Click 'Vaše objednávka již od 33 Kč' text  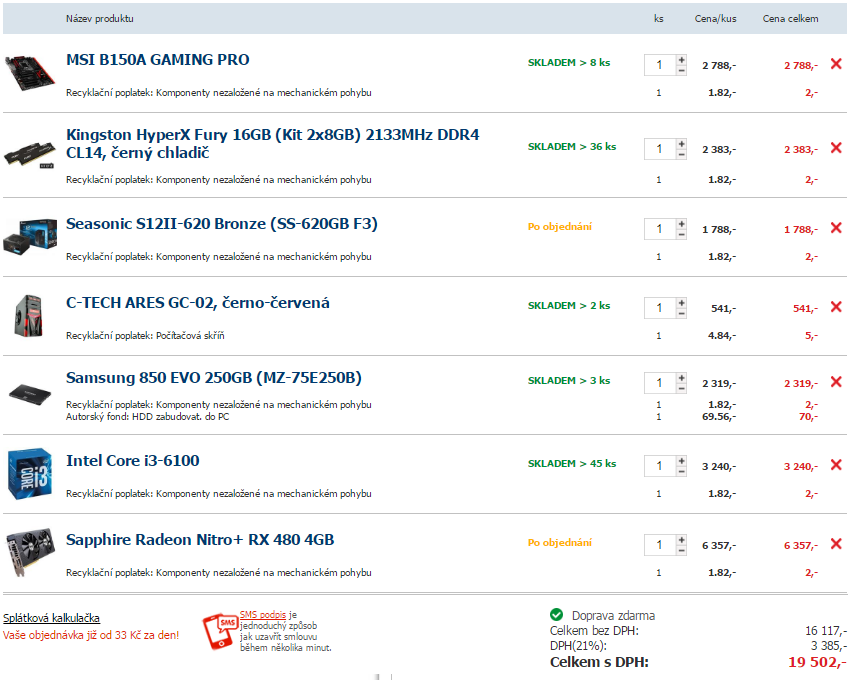91,635
